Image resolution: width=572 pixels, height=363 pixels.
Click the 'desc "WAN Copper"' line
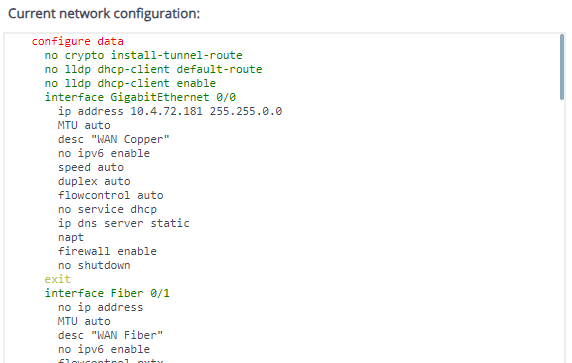point(113,139)
